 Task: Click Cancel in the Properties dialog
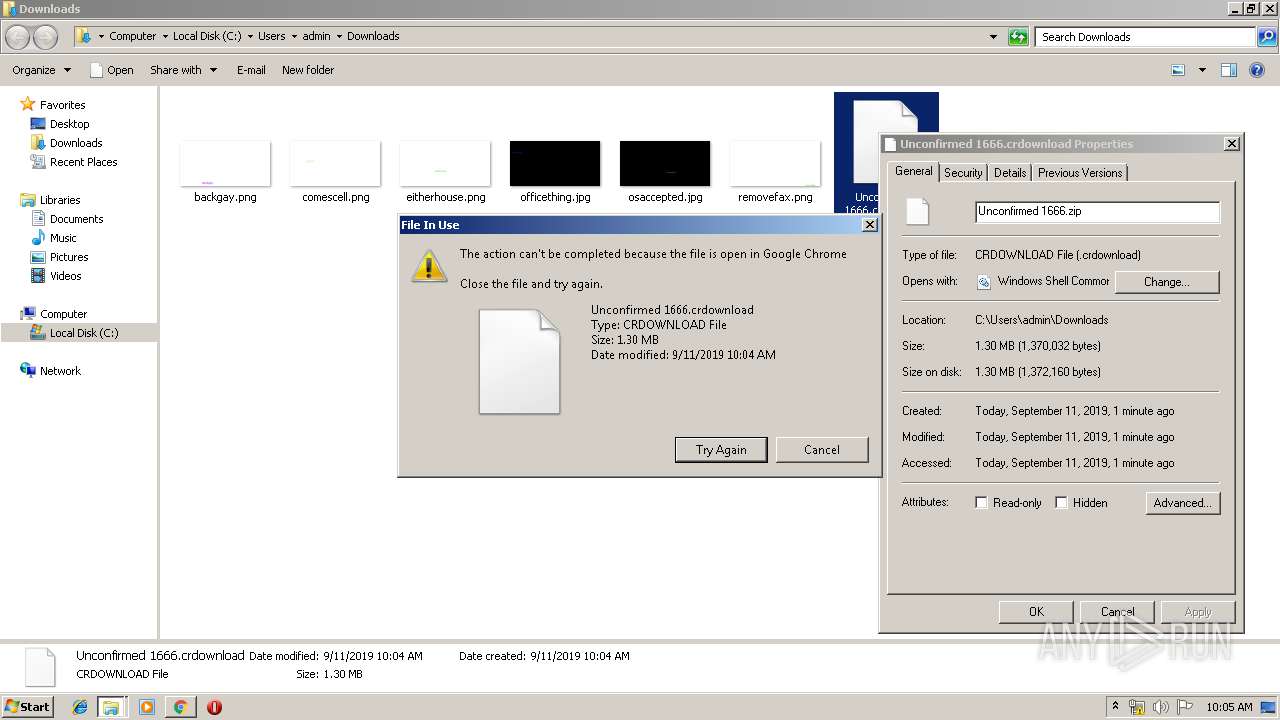1117,612
